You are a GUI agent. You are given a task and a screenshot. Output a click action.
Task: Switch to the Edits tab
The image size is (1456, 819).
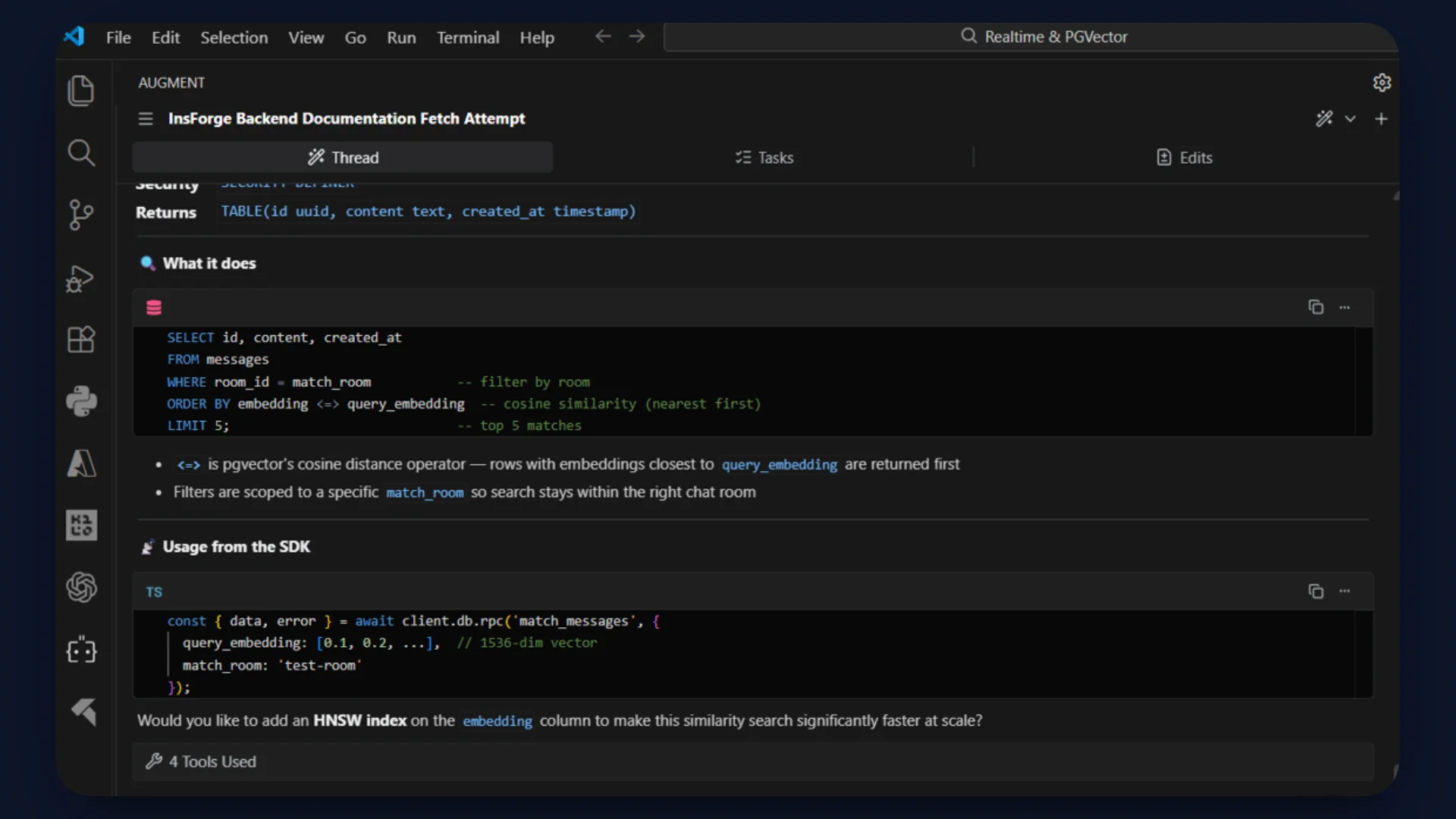pos(1184,158)
